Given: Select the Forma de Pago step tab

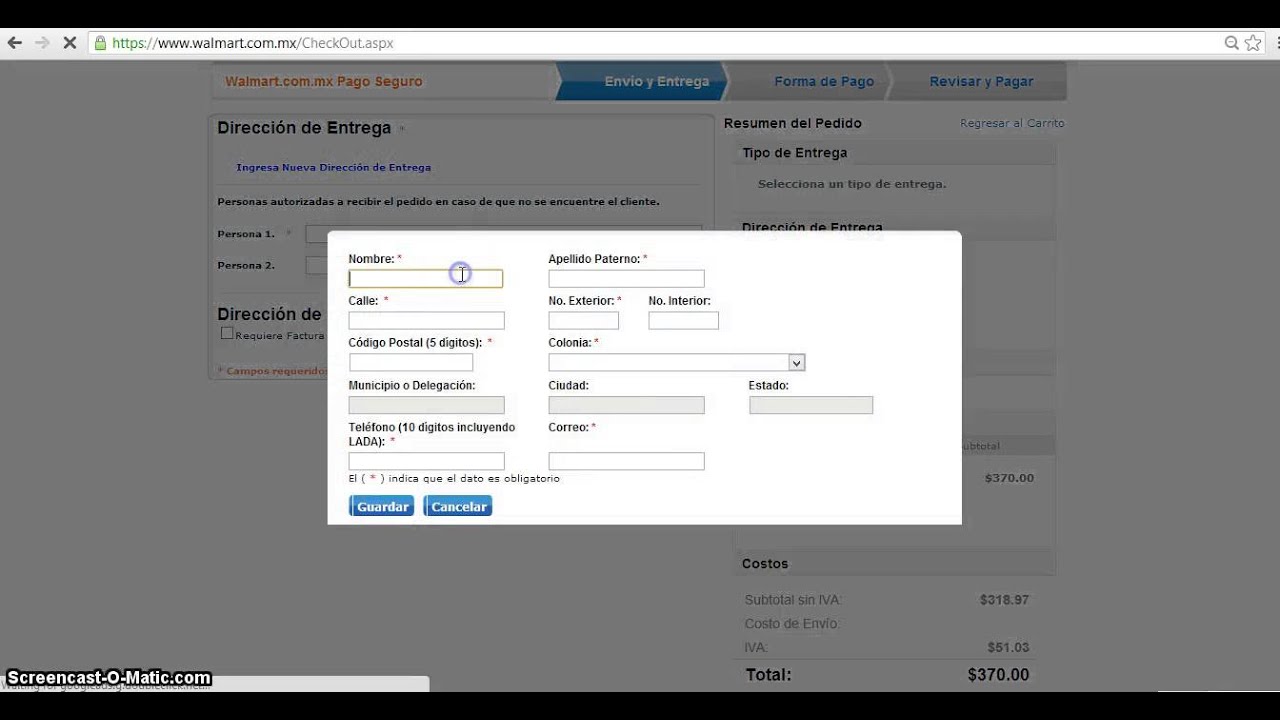Looking at the screenshot, I should (x=824, y=82).
